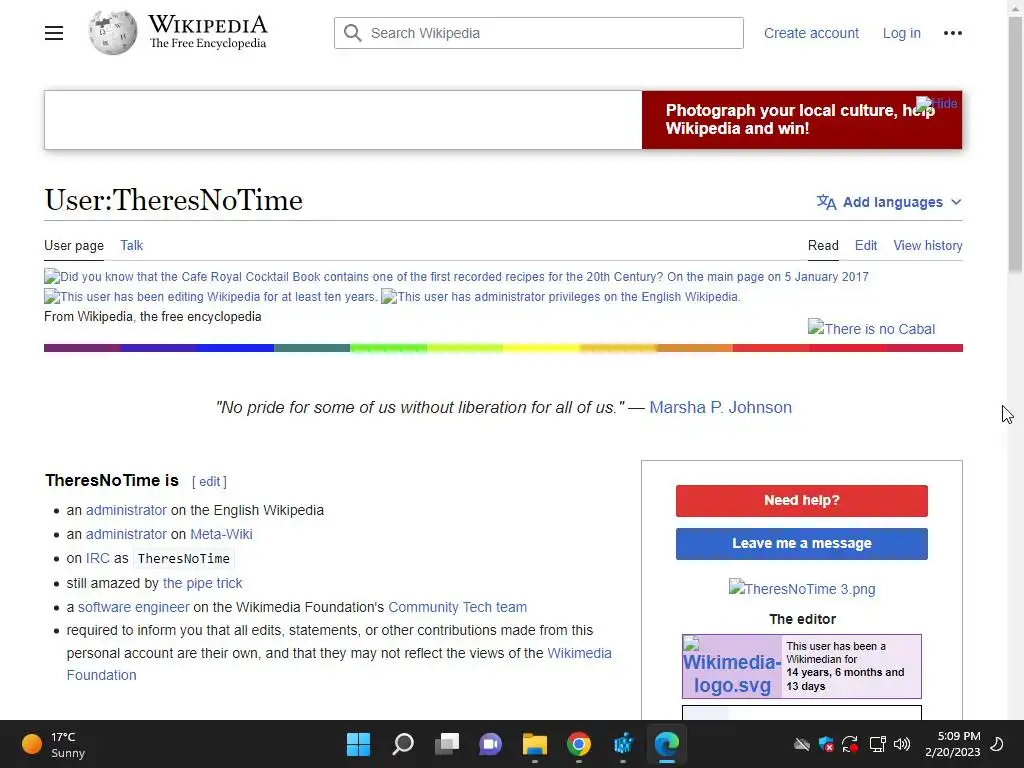Click the cloud OneDrive tray icon
1024x768 pixels.
(x=802, y=744)
